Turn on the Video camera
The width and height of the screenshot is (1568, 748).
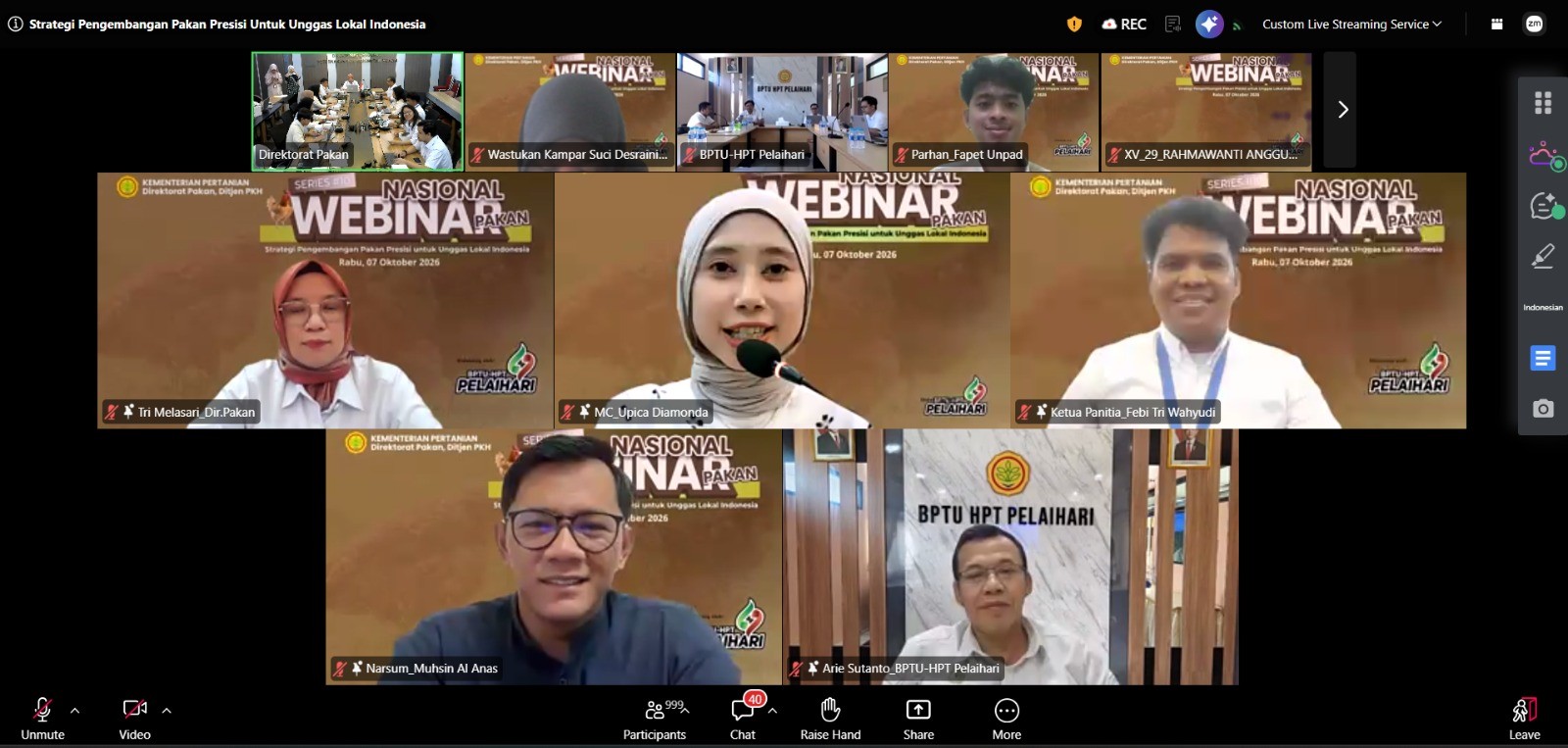[134, 719]
